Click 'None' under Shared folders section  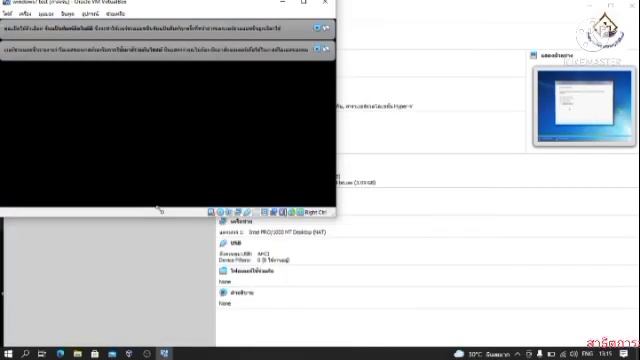click(x=225, y=282)
